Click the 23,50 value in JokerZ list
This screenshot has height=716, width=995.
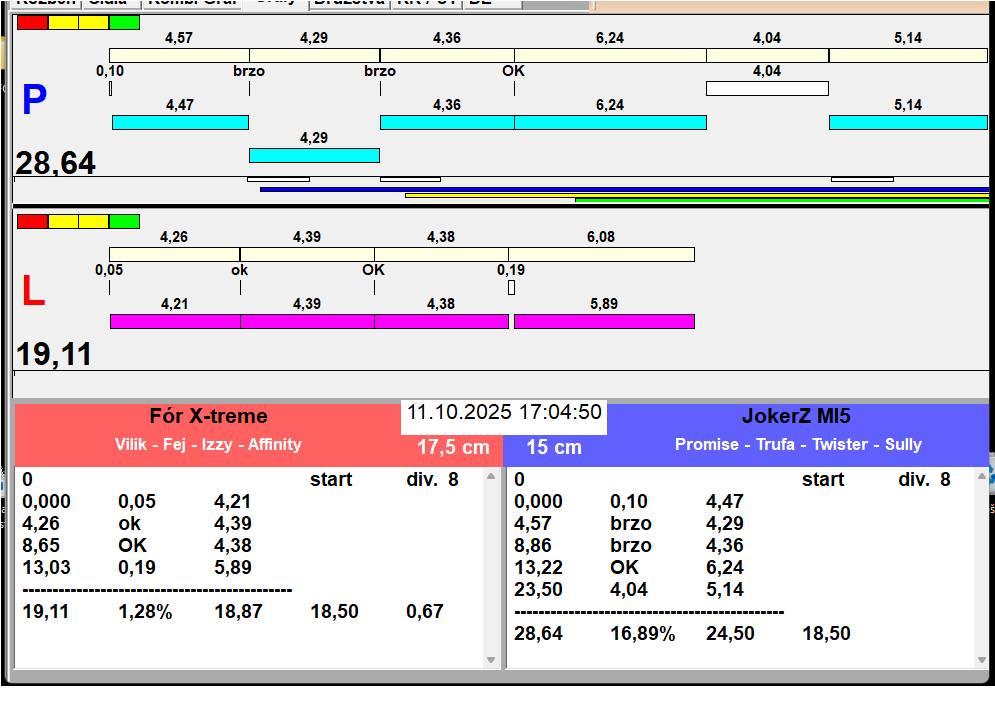(538, 590)
